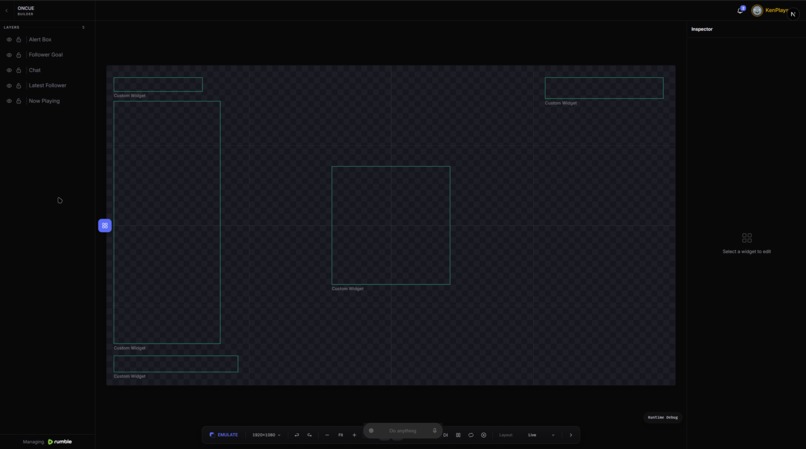Select the top-right Custom Widget box
Viewport: 806px width, 449px height.
point(604,88)
